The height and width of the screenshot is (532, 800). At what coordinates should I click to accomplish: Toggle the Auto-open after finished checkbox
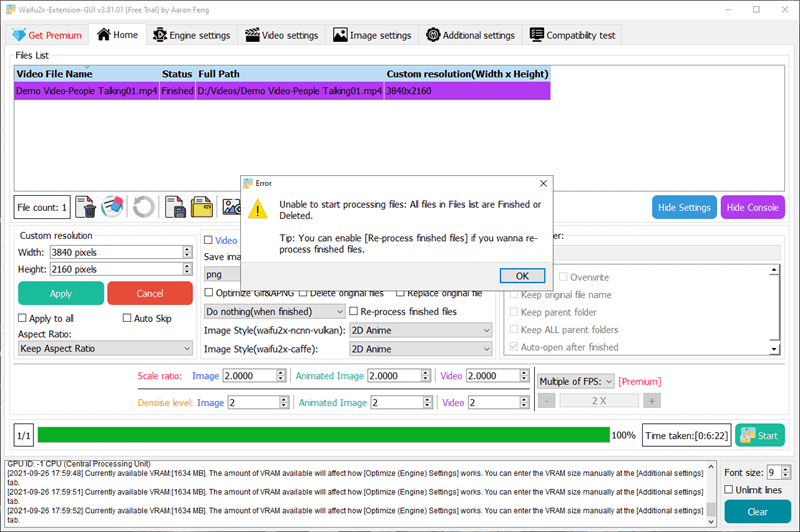point(514,346)
